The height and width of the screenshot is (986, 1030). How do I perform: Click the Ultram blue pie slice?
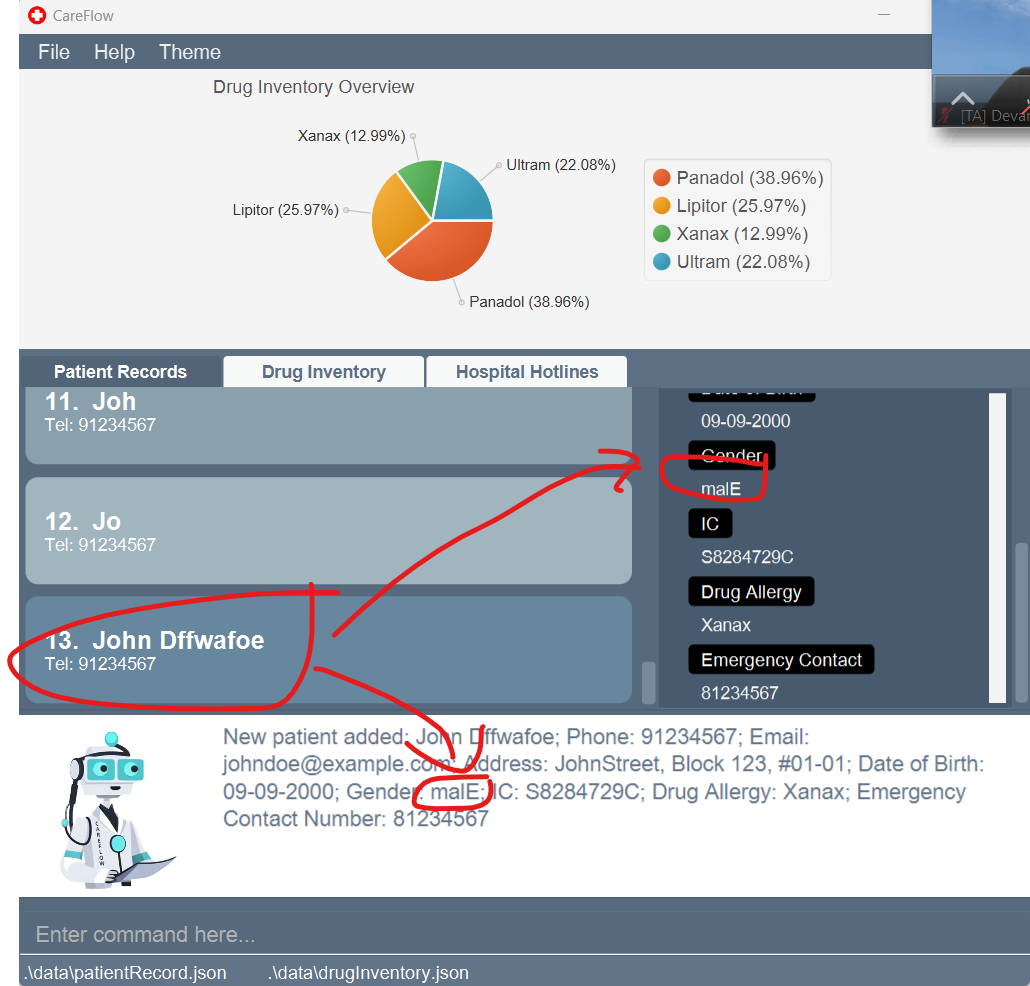tap(463, 192)
